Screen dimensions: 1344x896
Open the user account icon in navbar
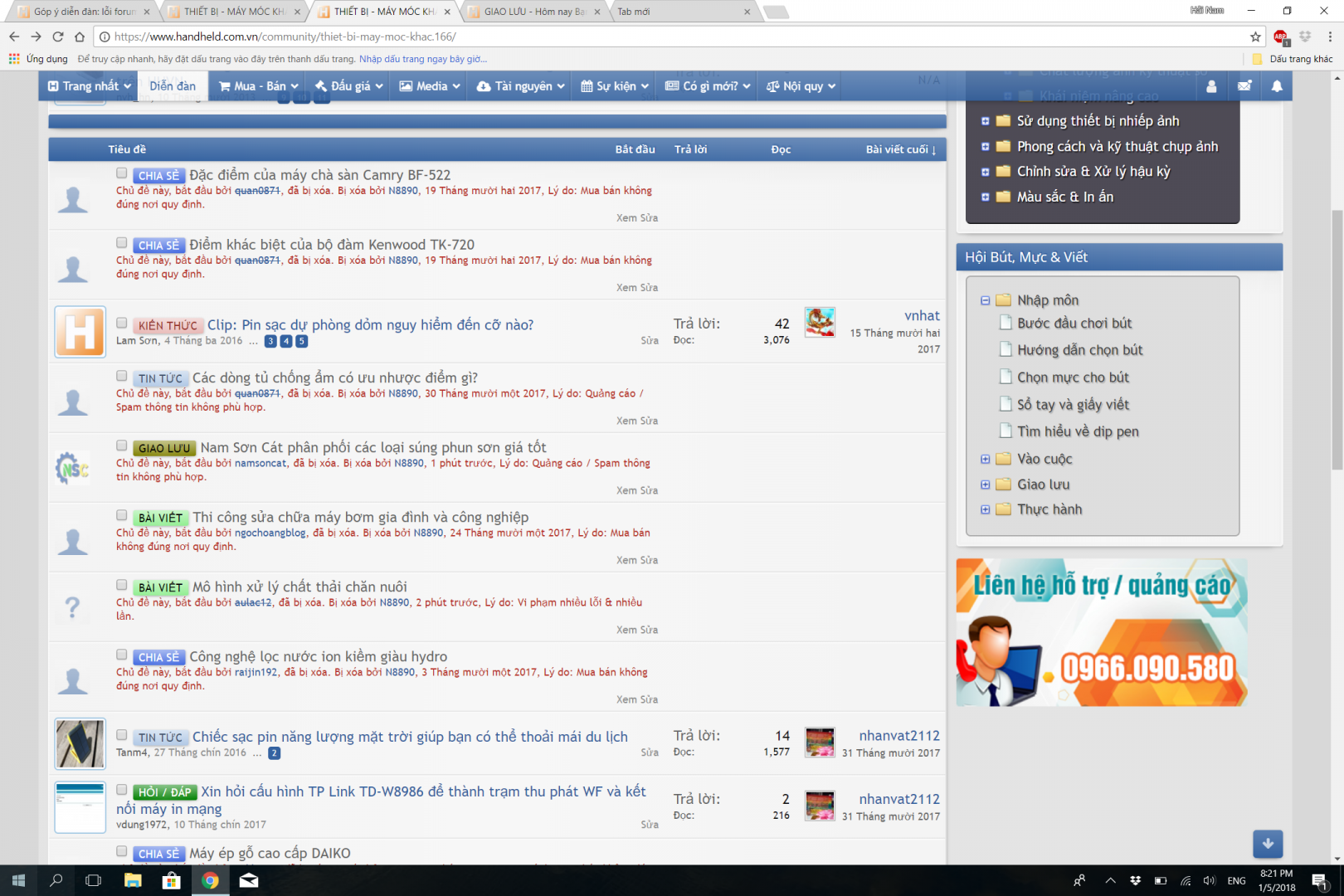[x=1211, y=86]
